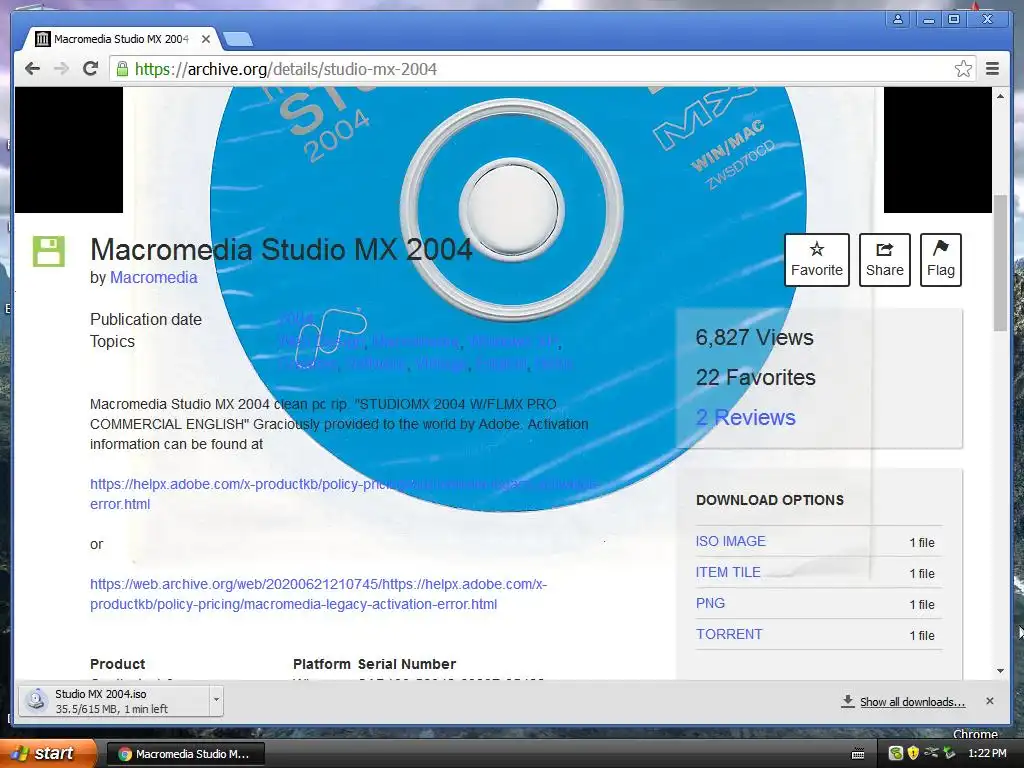Close the downloads bar
1024x768 pixels.
point(989,701)
